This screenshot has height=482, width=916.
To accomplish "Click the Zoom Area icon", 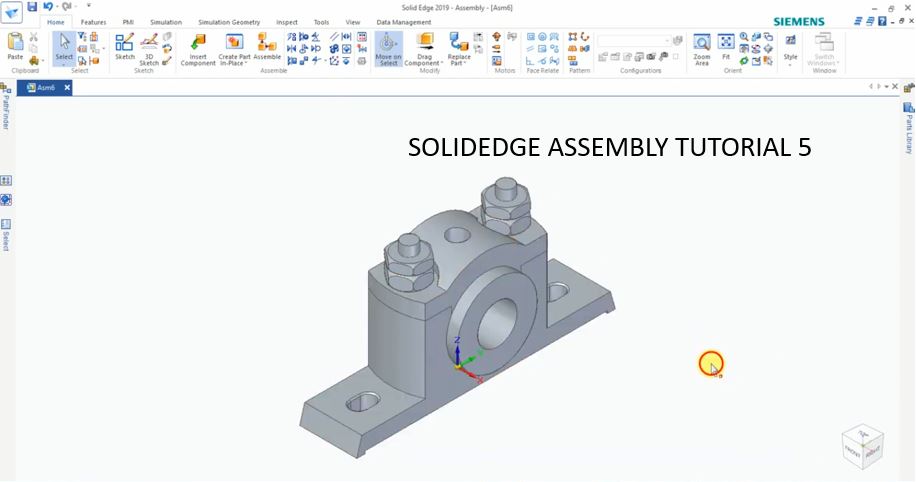I will (x=702, y=49).
